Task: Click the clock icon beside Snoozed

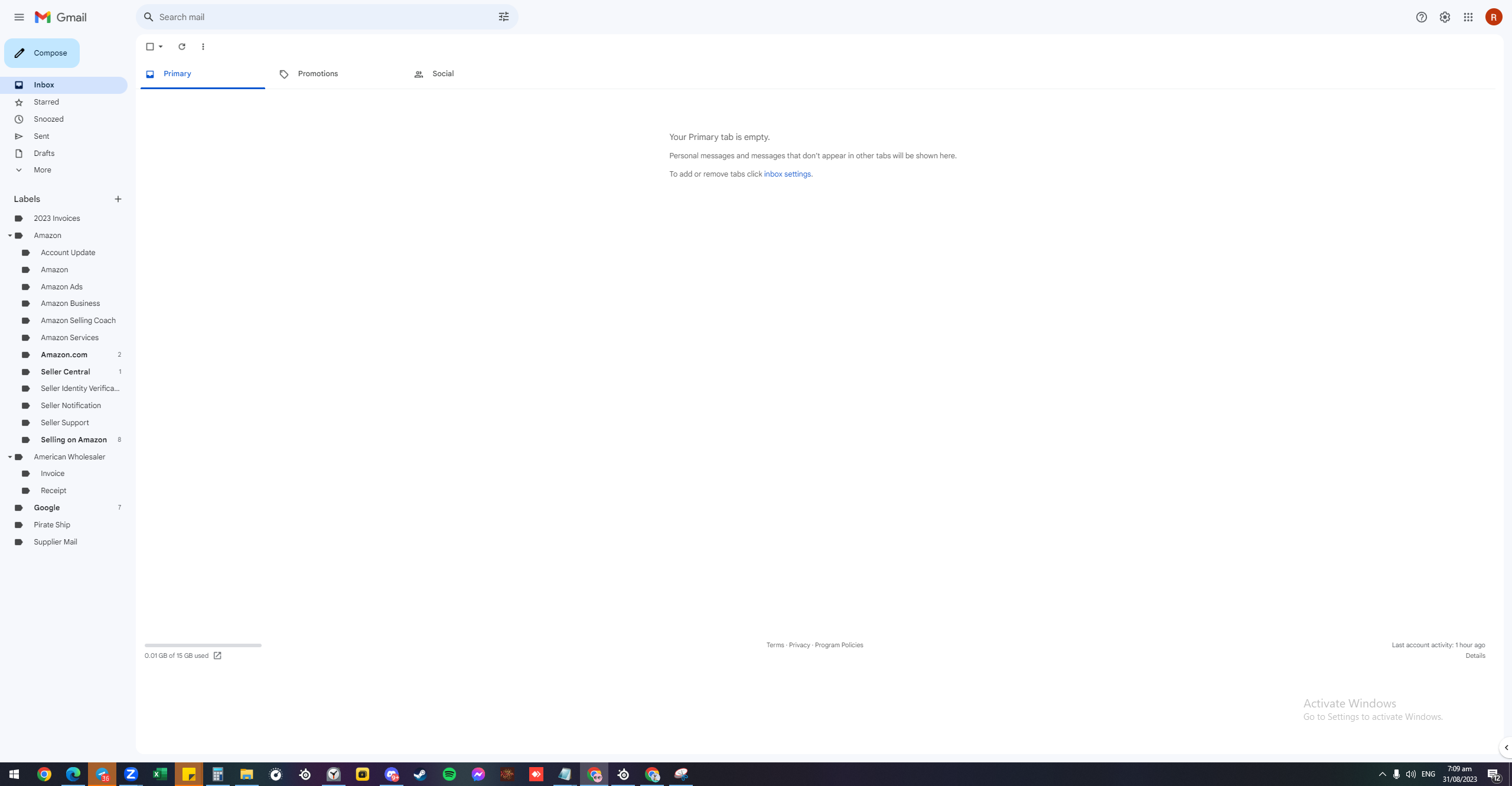Action: point(19,119)
